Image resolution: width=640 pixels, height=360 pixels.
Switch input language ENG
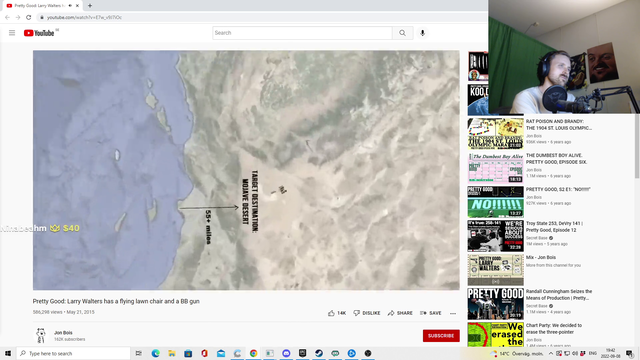593,353
